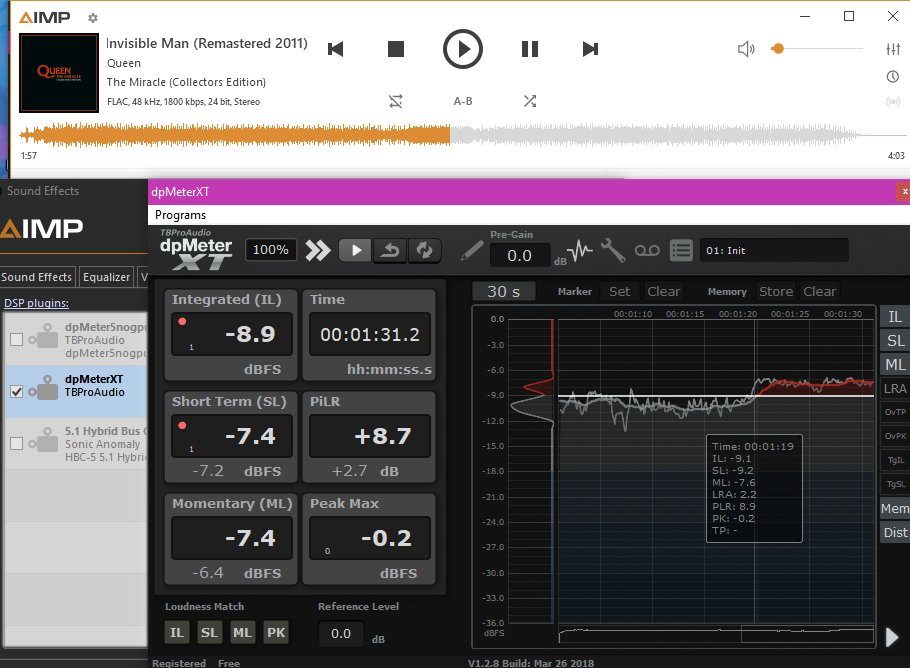Screen dimensions: 910x668
Task: Click Loudness Match PK button
Action: tap(276, 633)
